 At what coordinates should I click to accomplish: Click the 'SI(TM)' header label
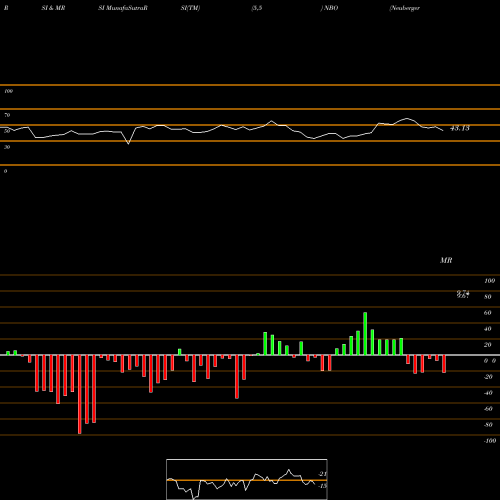tap(190, 8)
